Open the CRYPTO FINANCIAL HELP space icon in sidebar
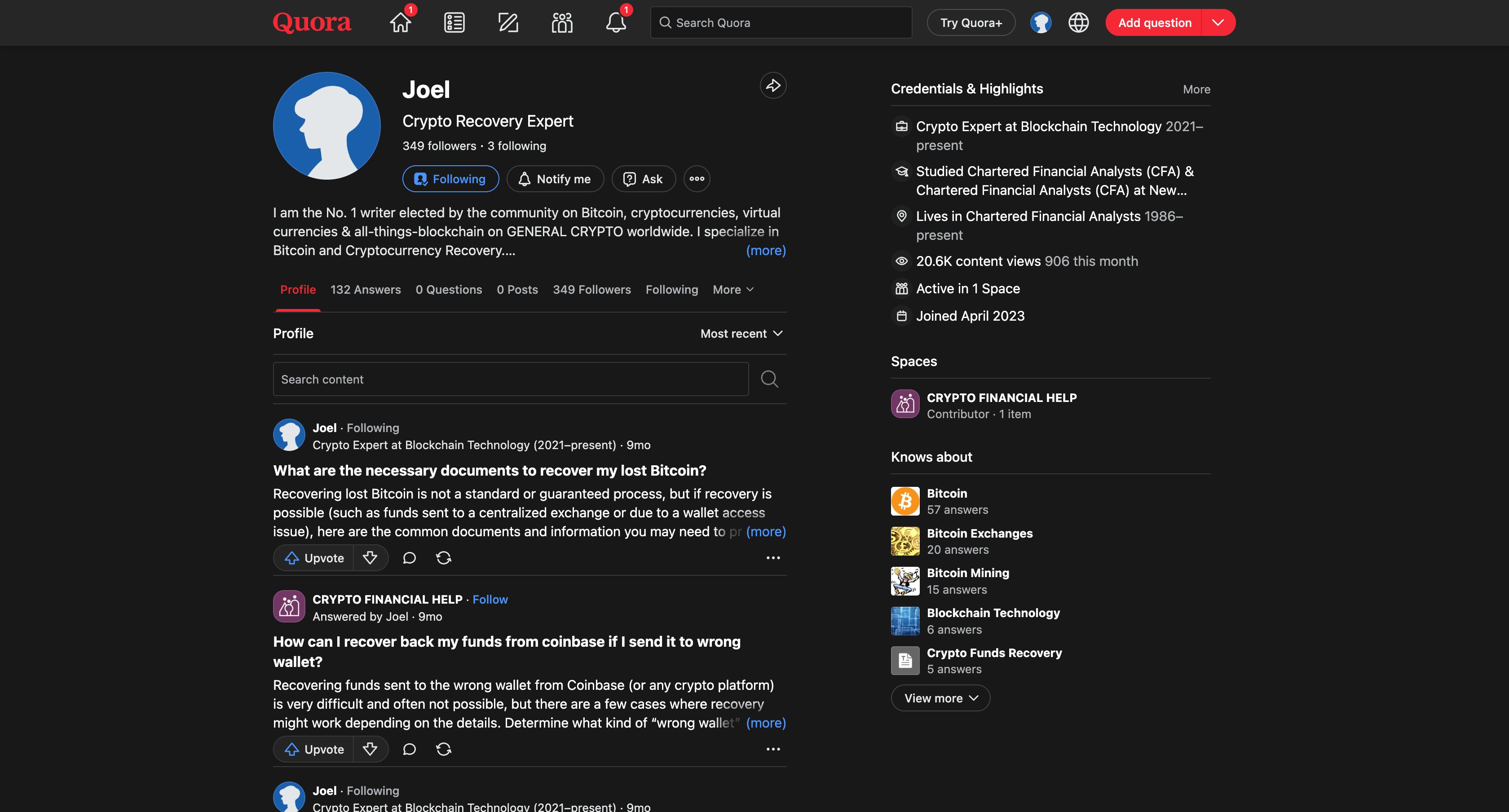 [x=905, y=404]
